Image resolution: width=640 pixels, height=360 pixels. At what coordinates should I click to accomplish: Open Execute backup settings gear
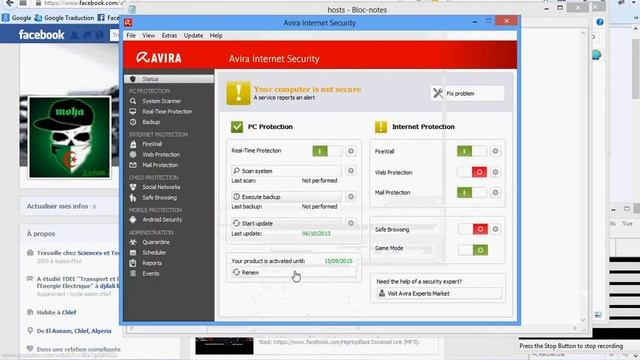351,197
